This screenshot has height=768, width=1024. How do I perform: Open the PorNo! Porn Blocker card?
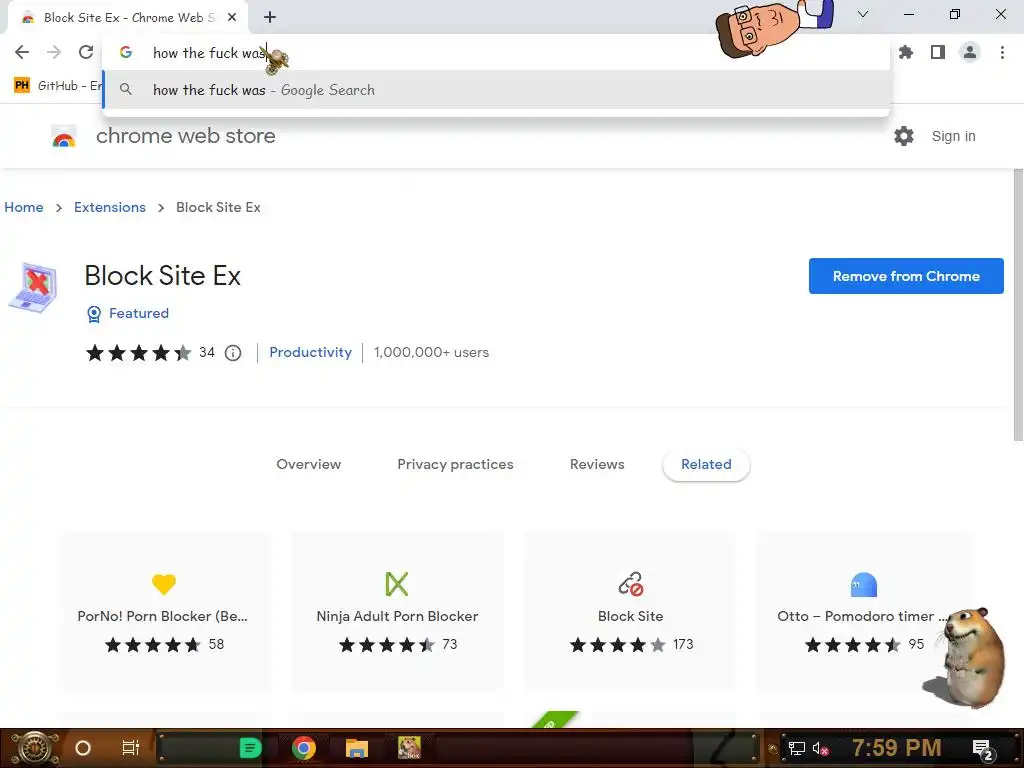point(163,611)
